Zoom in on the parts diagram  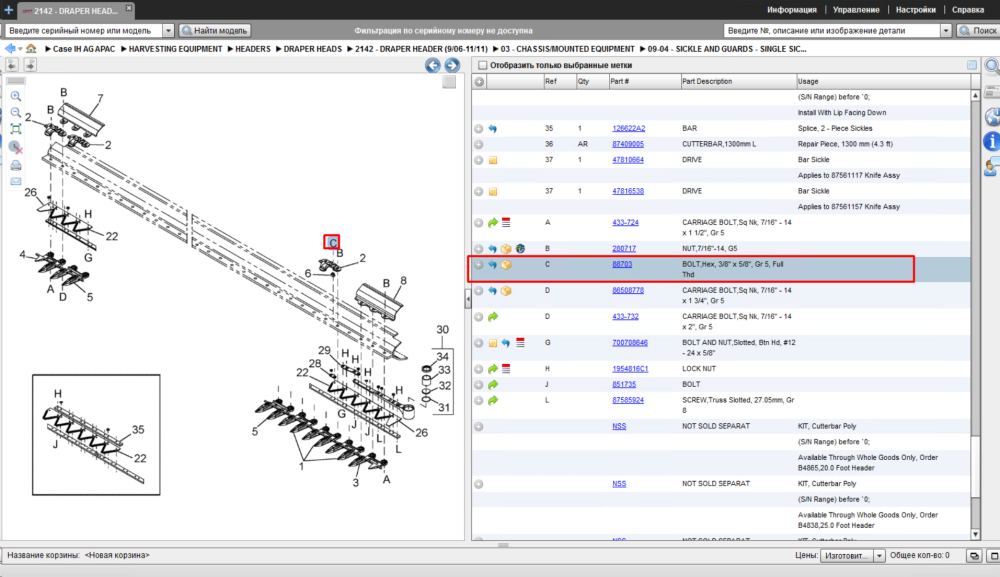pyautogui.click(x=16, y=96)
